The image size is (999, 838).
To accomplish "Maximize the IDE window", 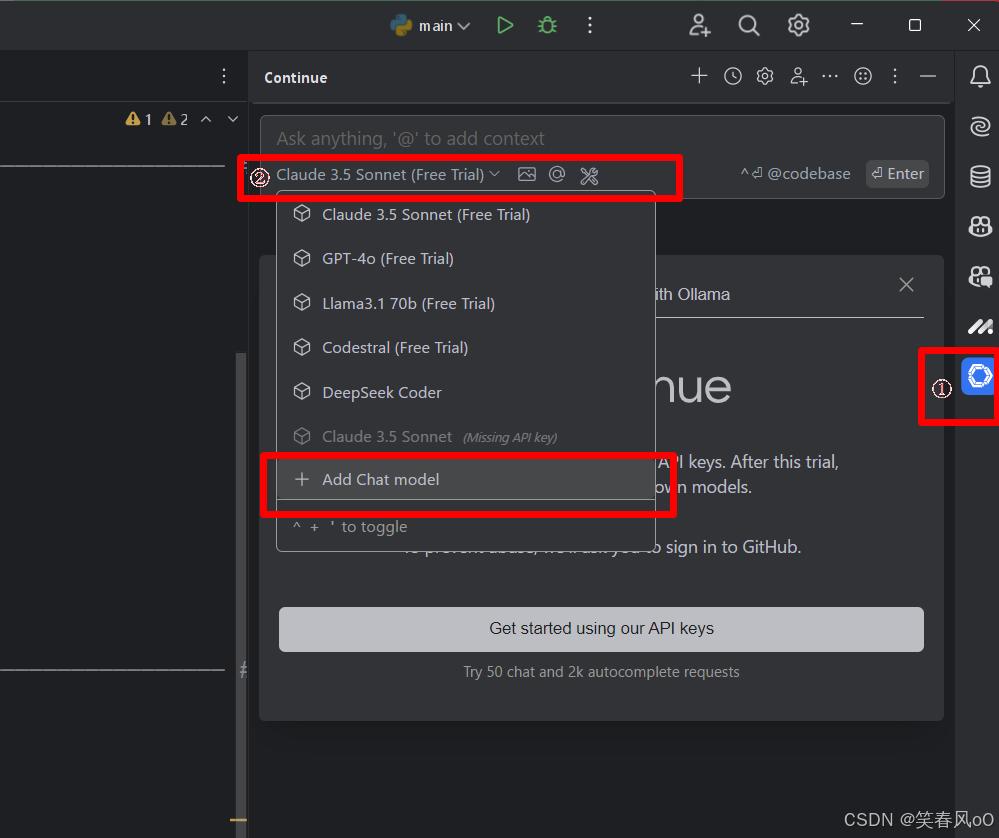I will [x=915, y=25].
